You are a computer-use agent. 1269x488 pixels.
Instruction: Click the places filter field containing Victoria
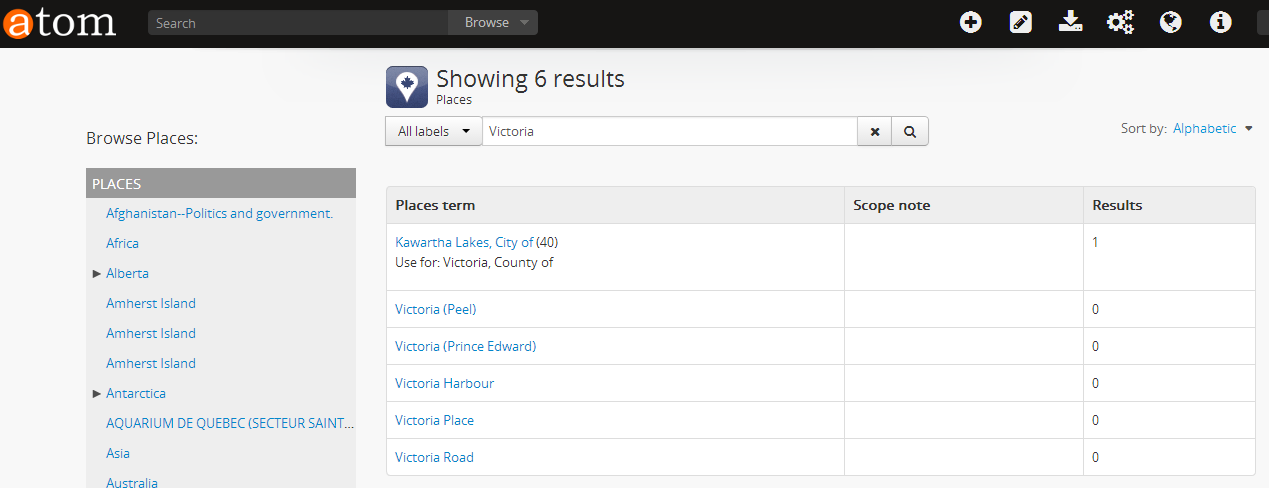670,131
